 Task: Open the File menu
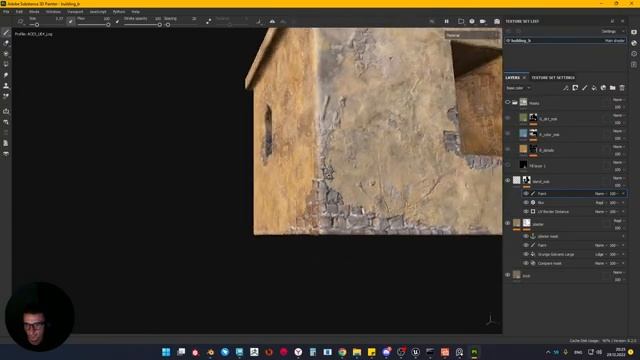coord(6,12)
